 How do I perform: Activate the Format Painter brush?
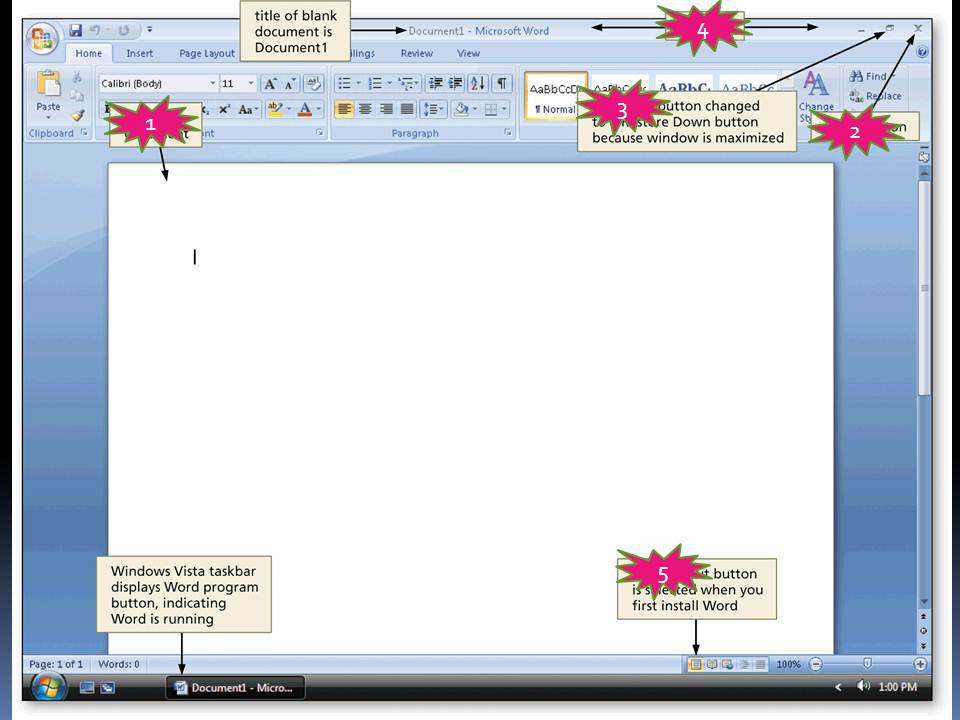pos(77,114)
